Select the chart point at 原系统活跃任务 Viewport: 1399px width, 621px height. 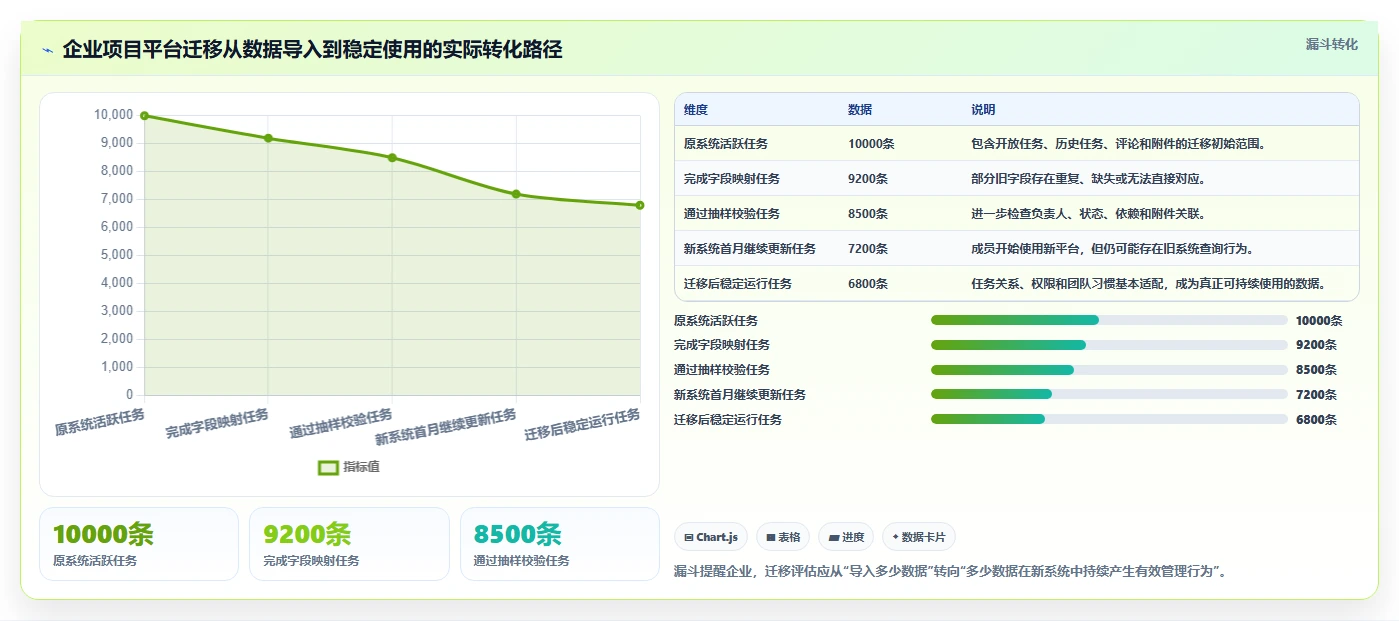click(x=144, y=116)
